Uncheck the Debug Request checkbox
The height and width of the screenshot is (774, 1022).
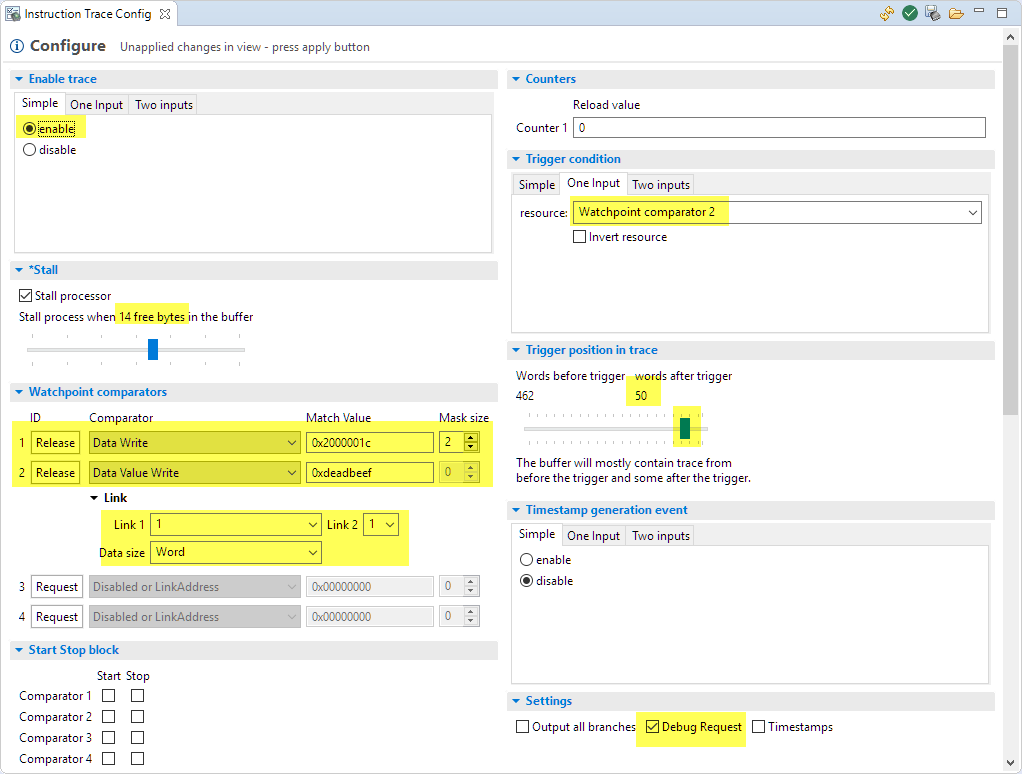coord(653,727)
